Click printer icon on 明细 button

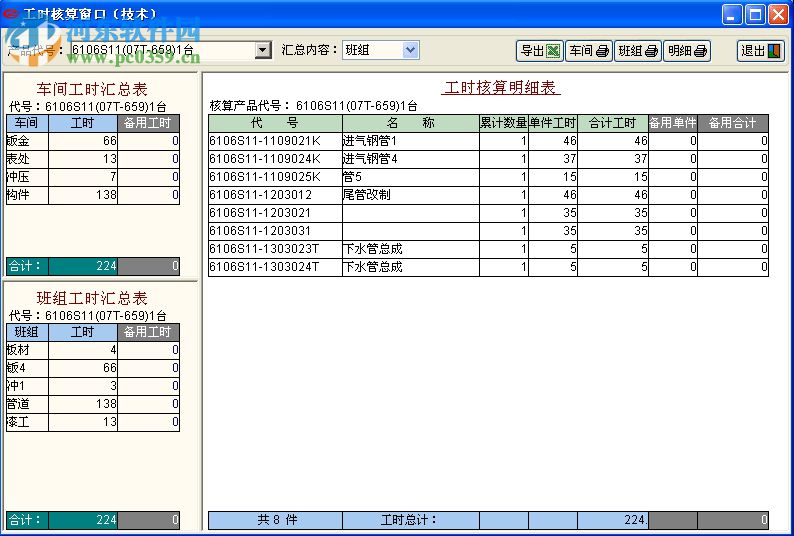[701, 51]
